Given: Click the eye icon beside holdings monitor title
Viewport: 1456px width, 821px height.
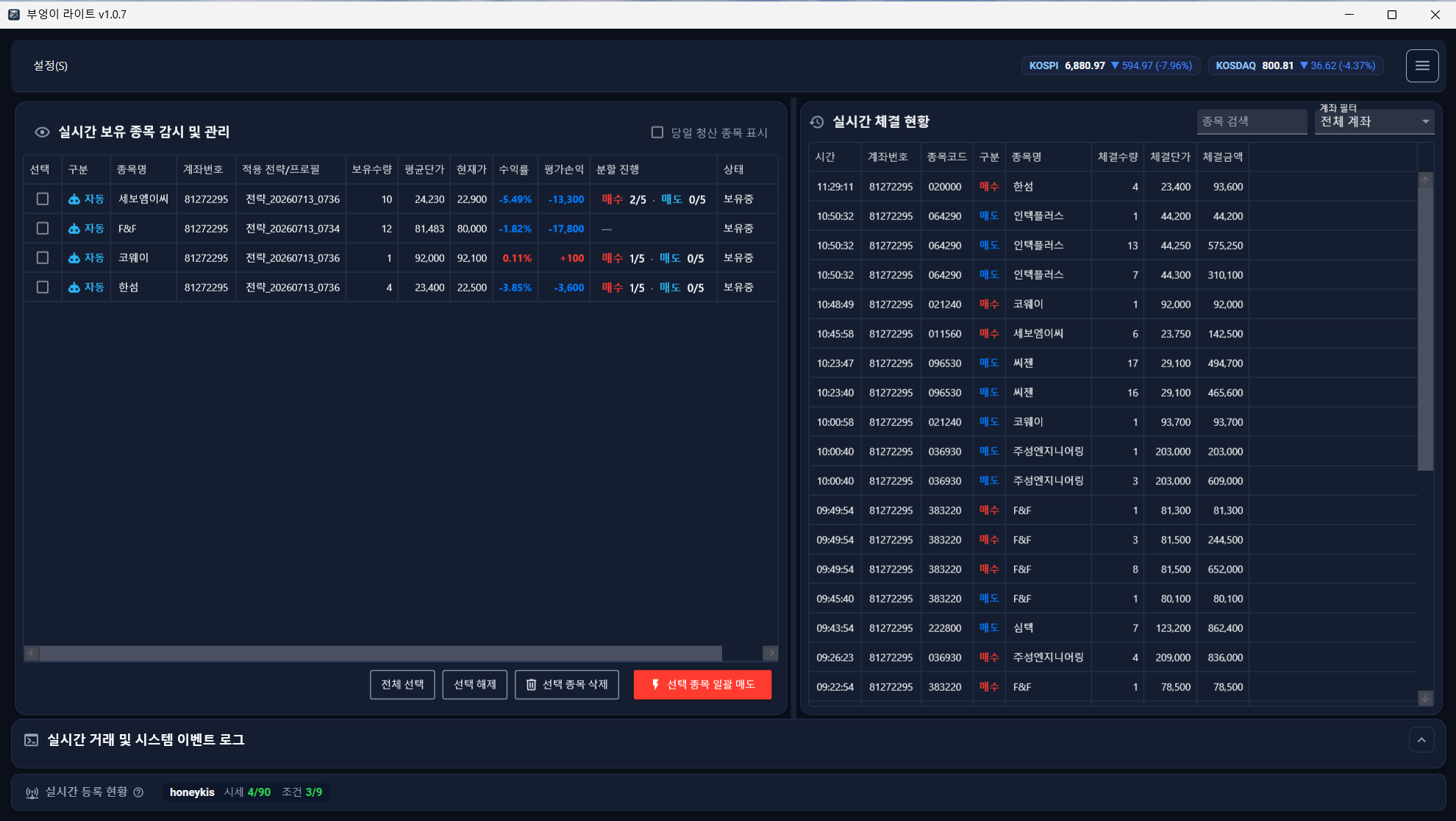Looking at the screenshot, I should point(42,132).
